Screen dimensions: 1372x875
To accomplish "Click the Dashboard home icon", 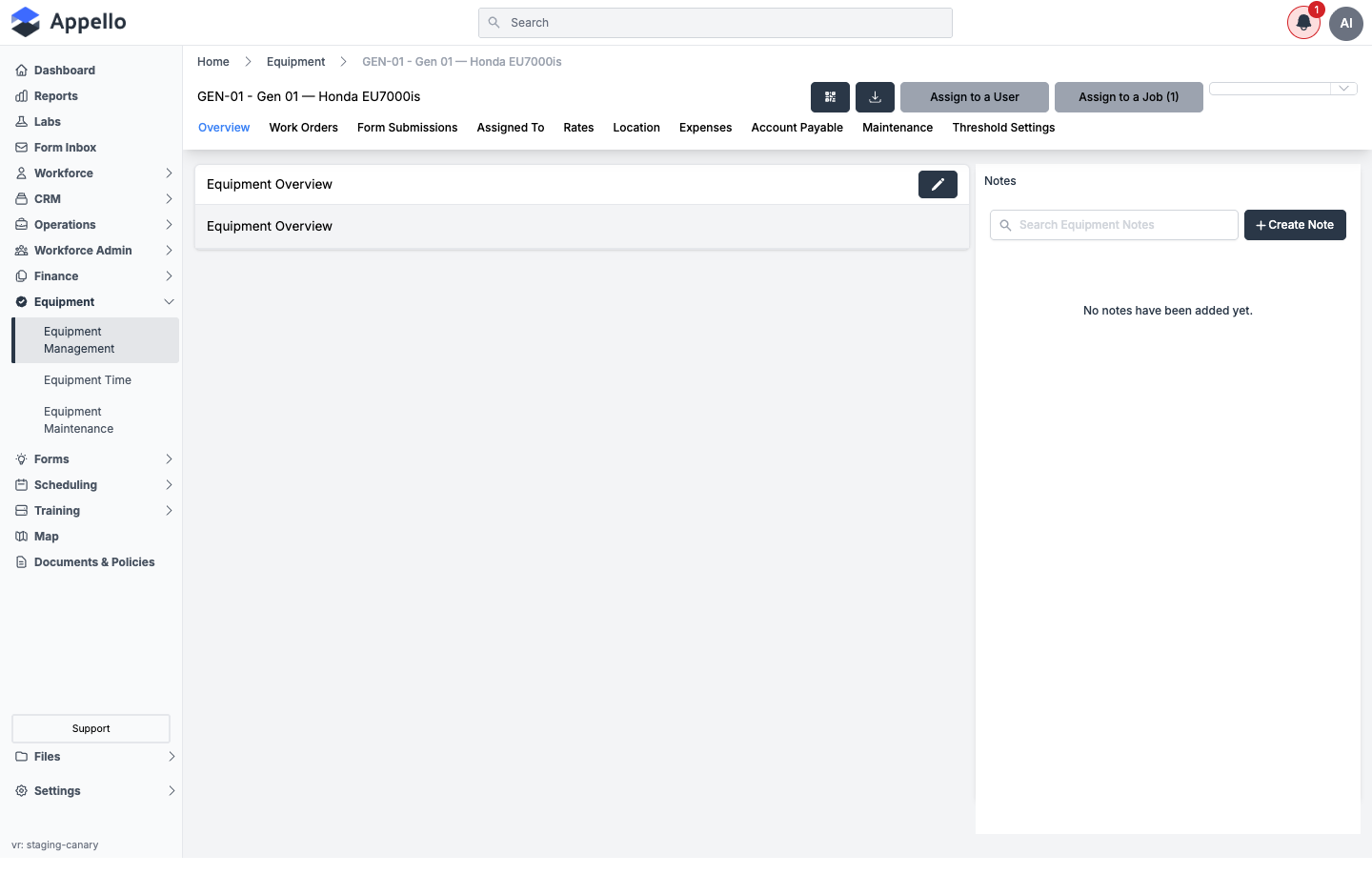I will [21, 71].
